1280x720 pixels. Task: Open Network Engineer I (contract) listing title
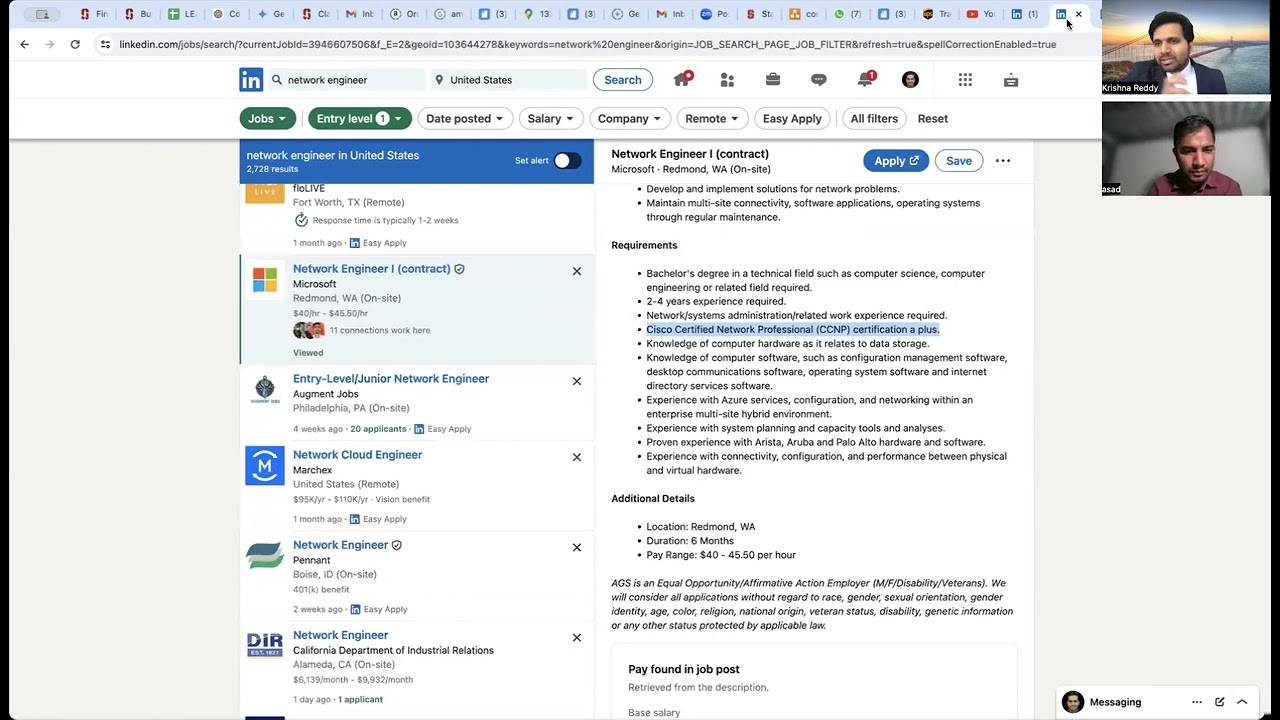click(372, 269)
